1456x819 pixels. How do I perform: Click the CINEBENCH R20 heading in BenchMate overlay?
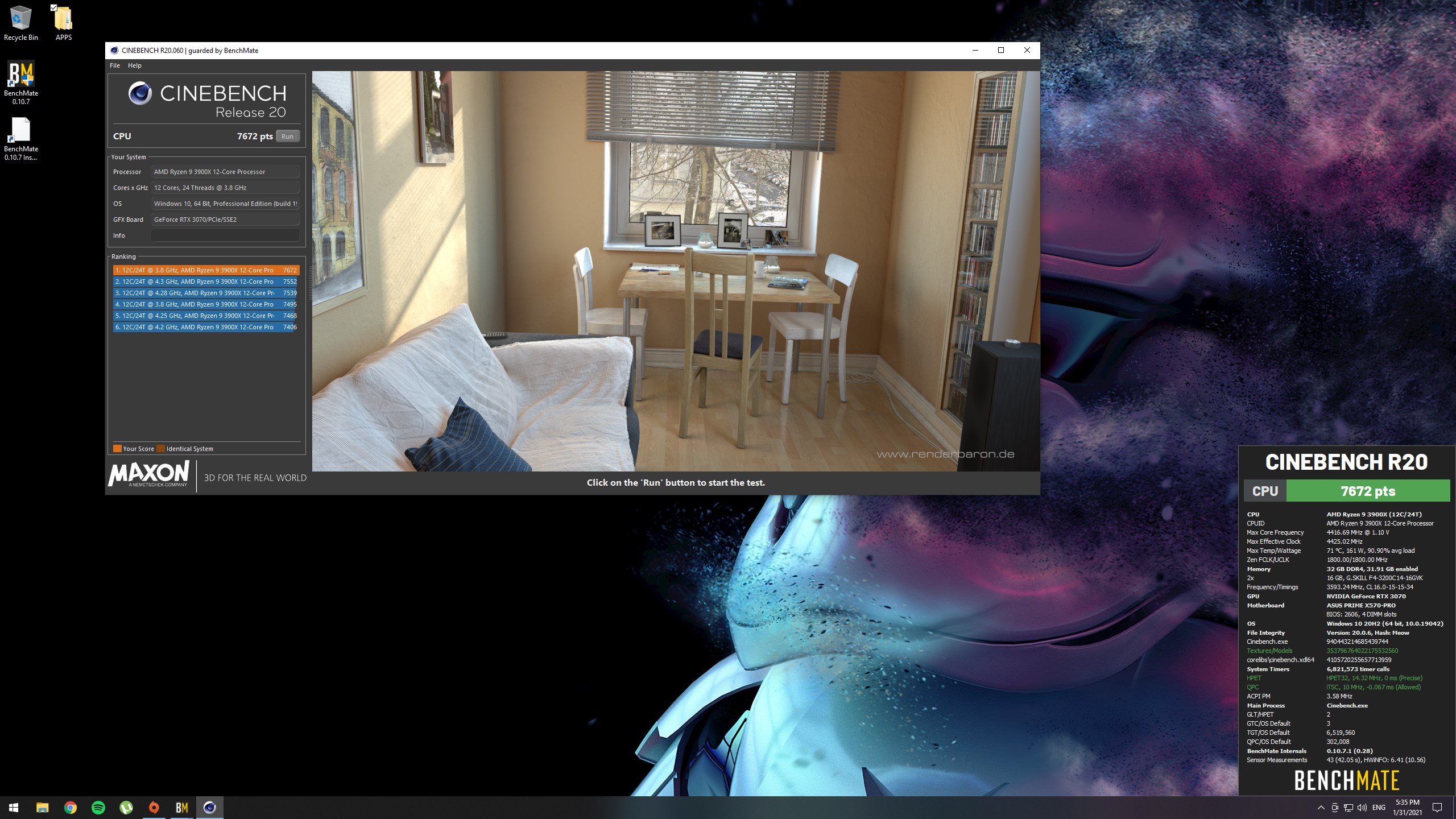(x=1346, y=462)
